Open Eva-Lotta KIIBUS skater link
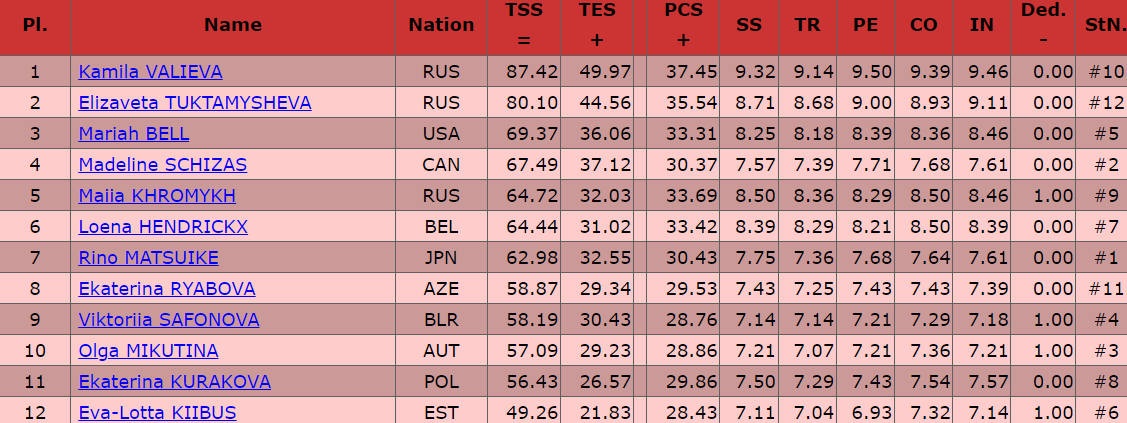The image size is (1127, 423). [x=158, y=412]
